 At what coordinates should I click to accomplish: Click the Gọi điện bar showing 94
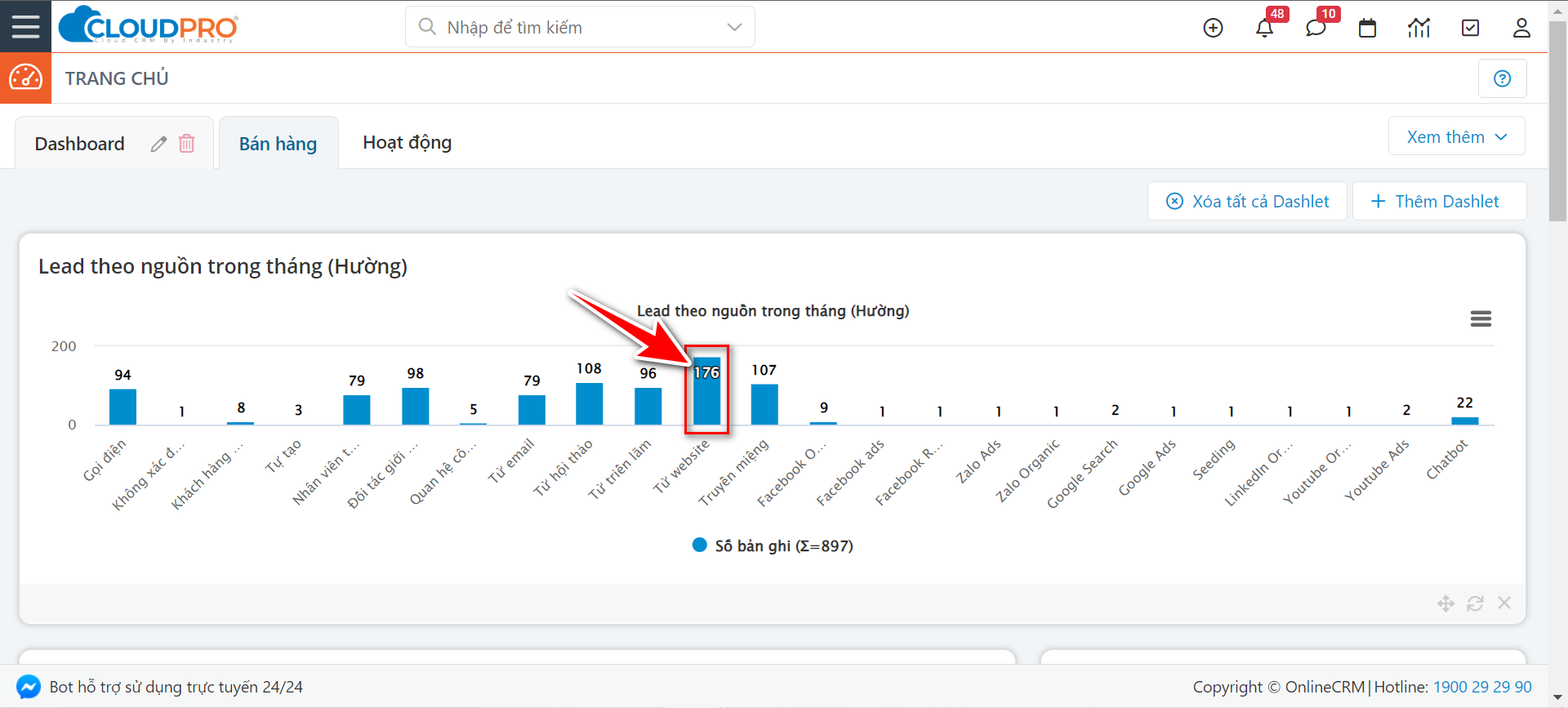pos(122,407)
